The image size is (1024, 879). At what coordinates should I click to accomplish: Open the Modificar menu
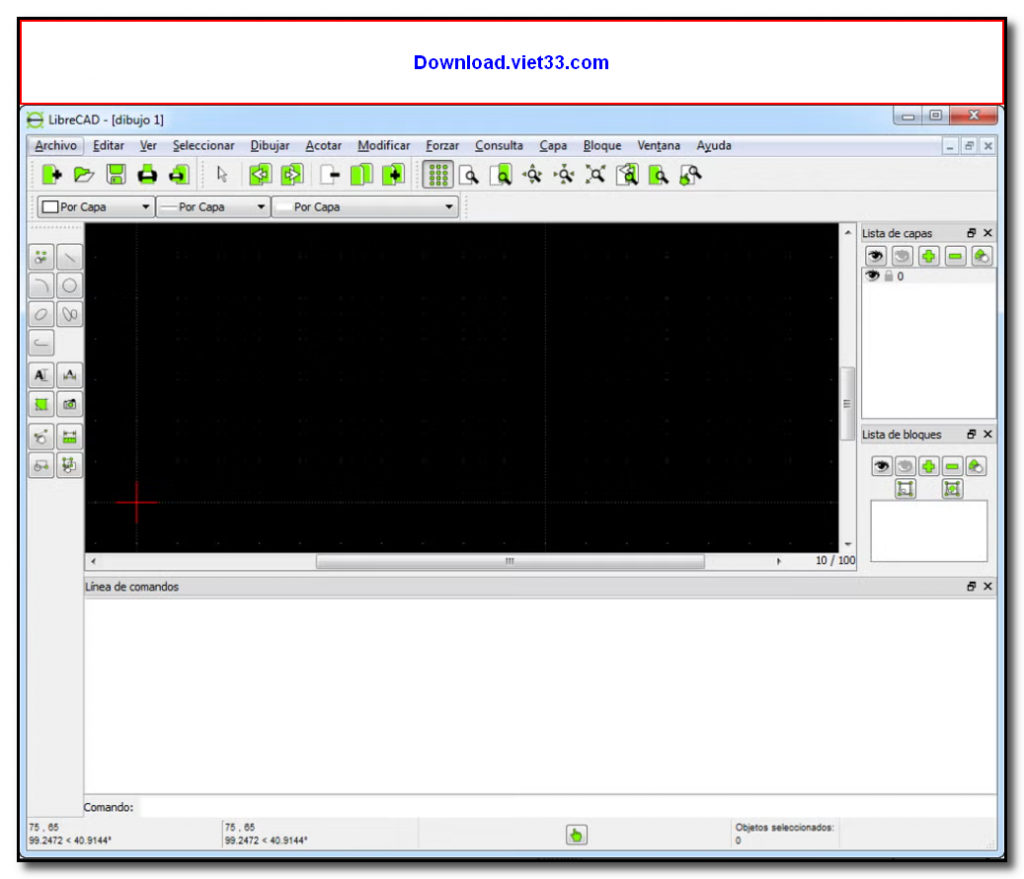pos(384,145)
